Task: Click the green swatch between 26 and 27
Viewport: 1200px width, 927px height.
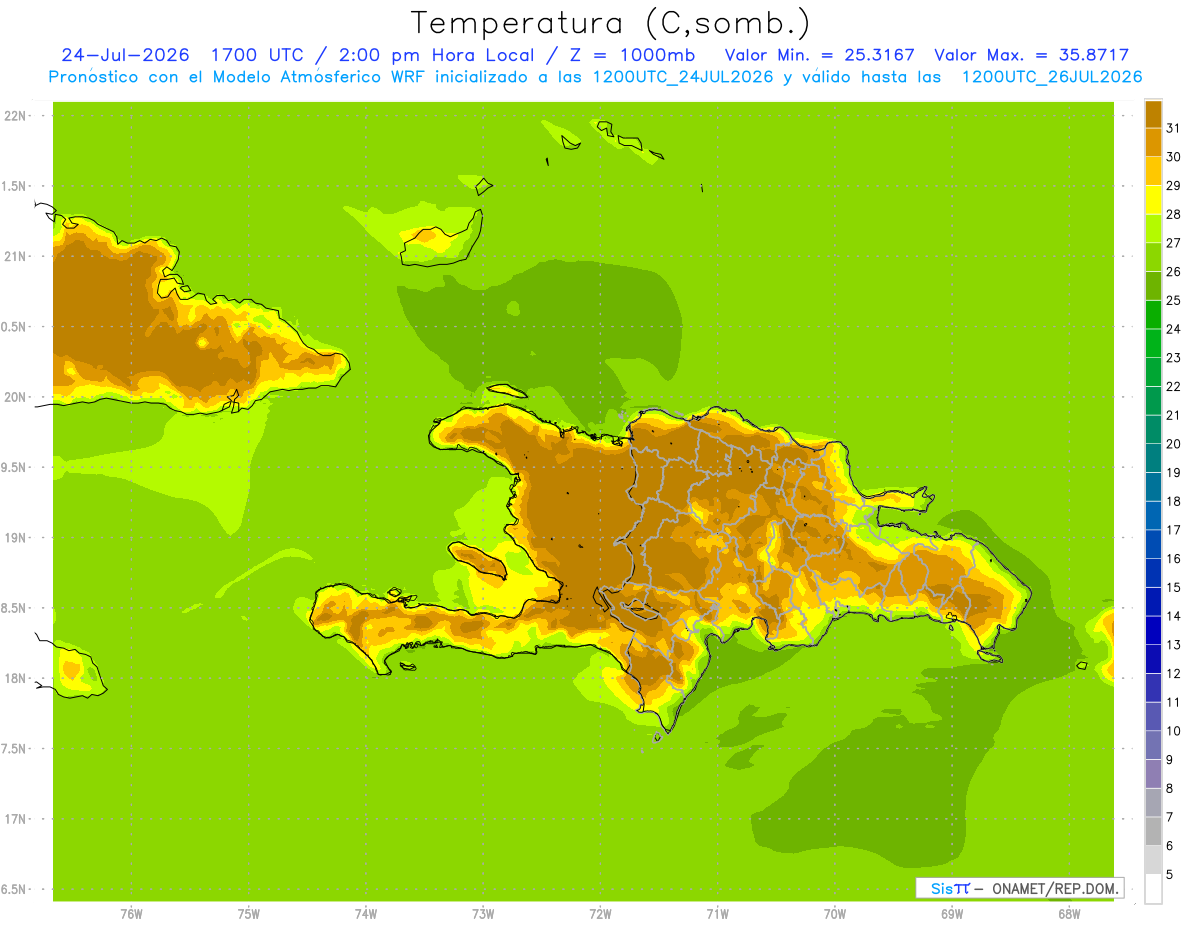Action: click(x=1153, y=257)
